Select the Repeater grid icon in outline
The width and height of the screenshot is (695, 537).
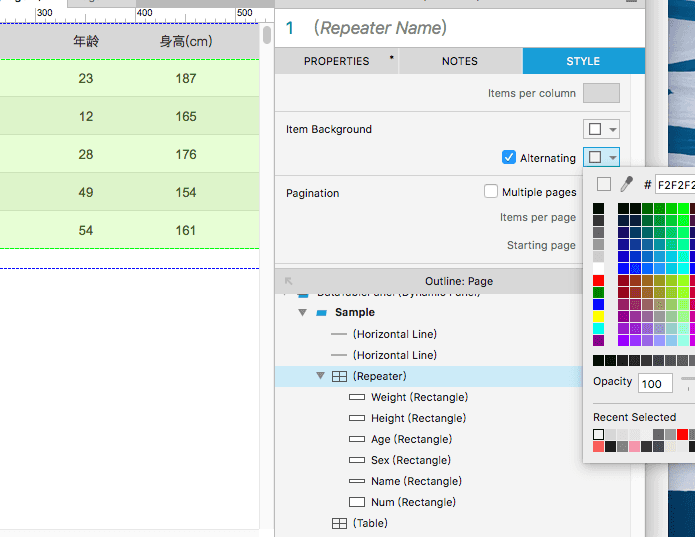340,376
